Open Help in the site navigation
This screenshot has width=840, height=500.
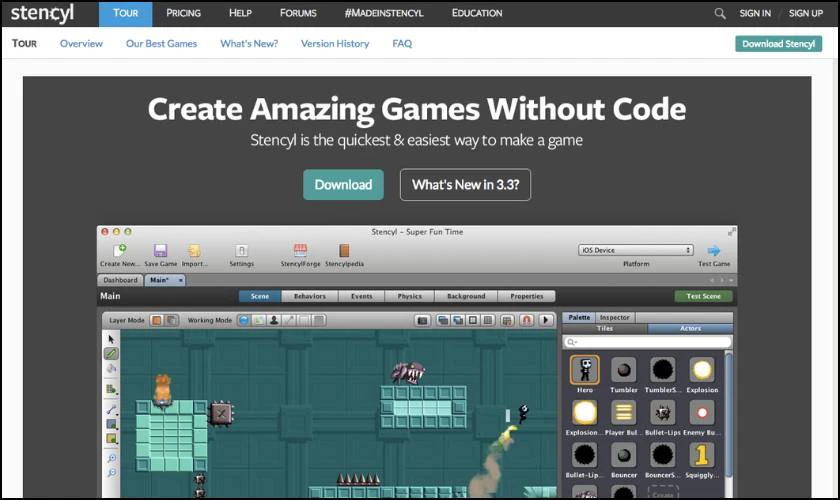(240, 13)
